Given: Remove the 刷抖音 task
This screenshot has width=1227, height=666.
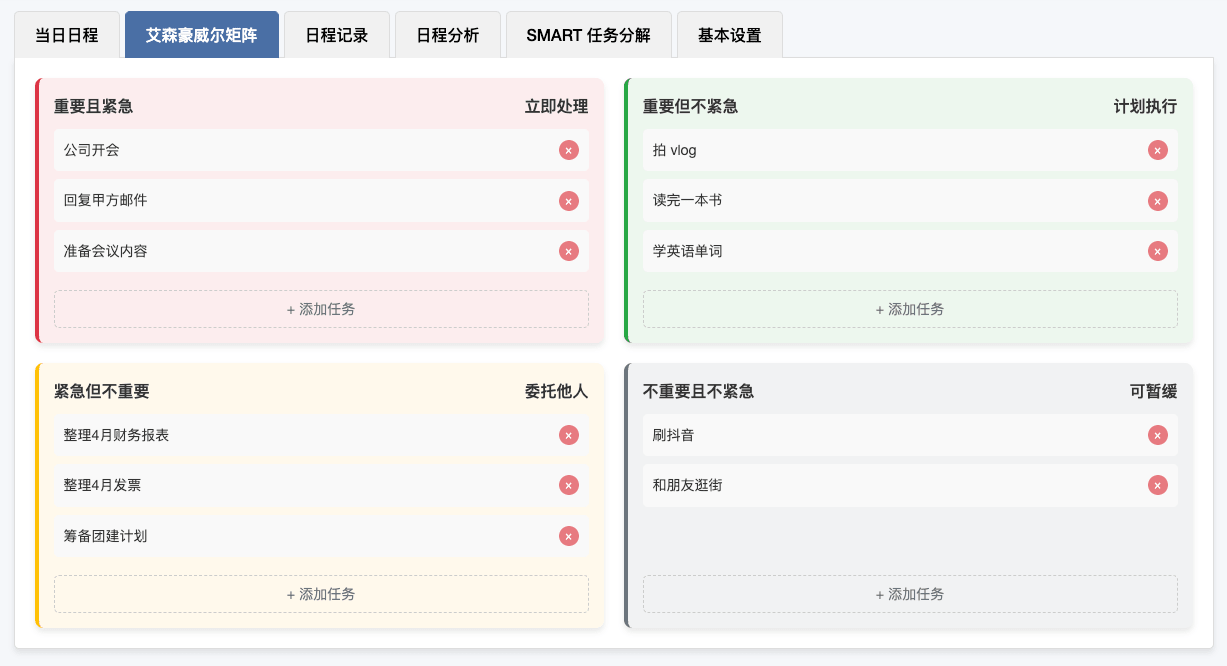Looking at the screenshot, I should coord(1157,435).
